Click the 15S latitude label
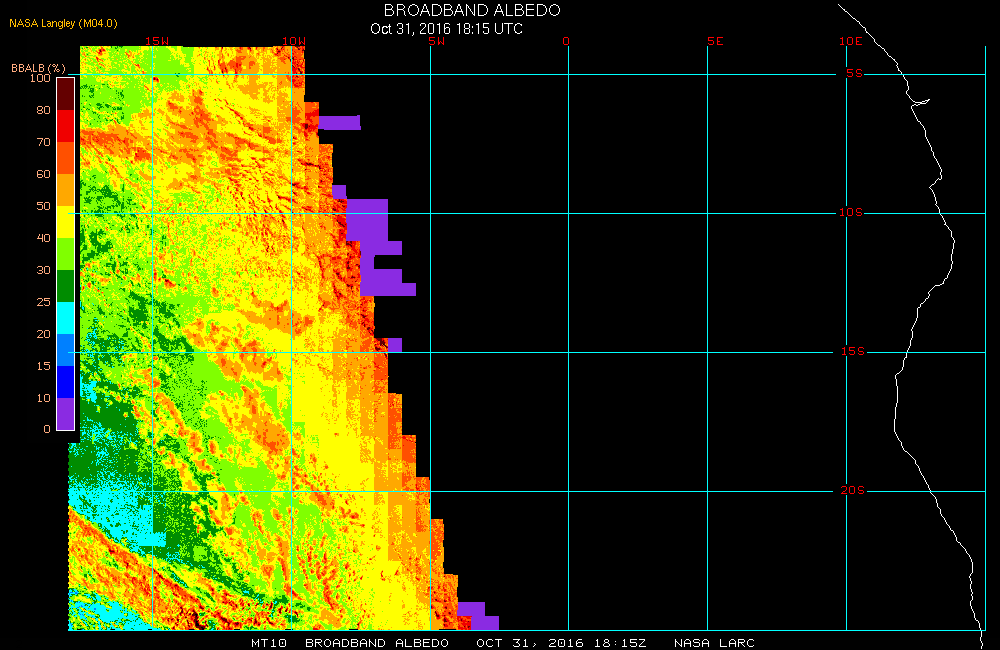Screen dimensions: 1000x650 click(x=851, y=352)
